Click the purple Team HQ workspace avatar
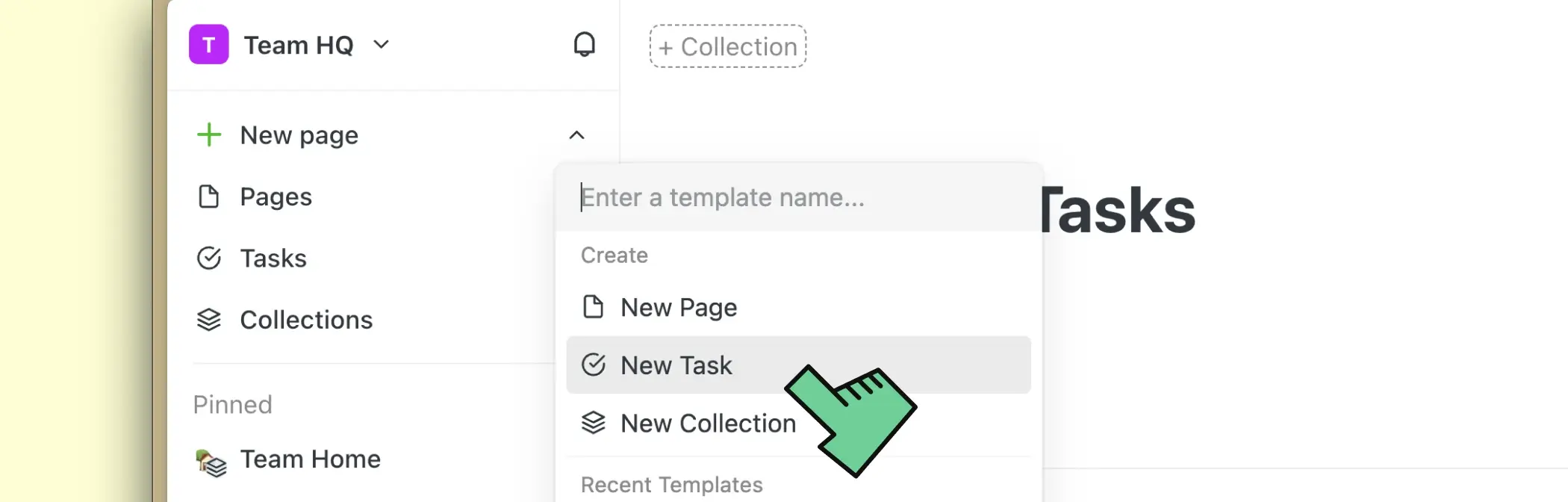Viewport: 1568px width, 502px height. tap(208, 45)
